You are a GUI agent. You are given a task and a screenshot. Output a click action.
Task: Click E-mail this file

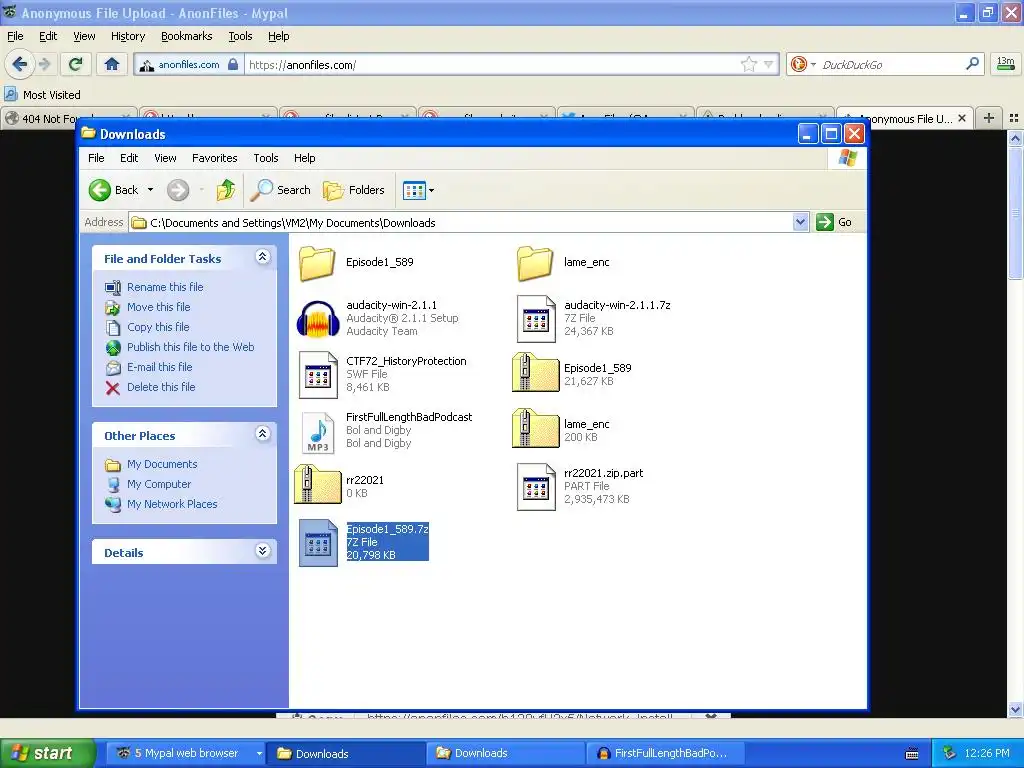pyautogui.click(x=159, y=367)
